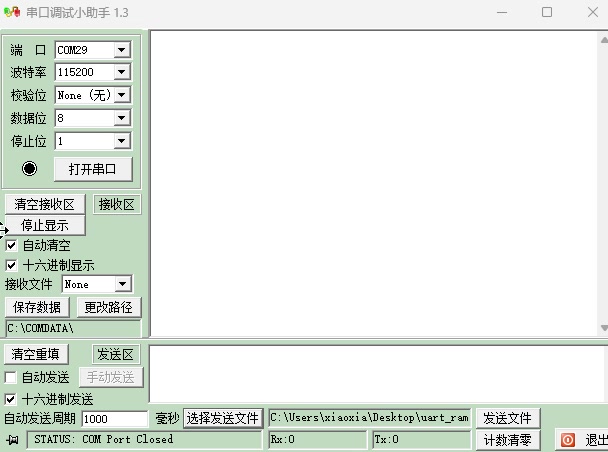
Task: Click 停止显示 stop display button
Action: pyautogui.click(x=45, y=225)
